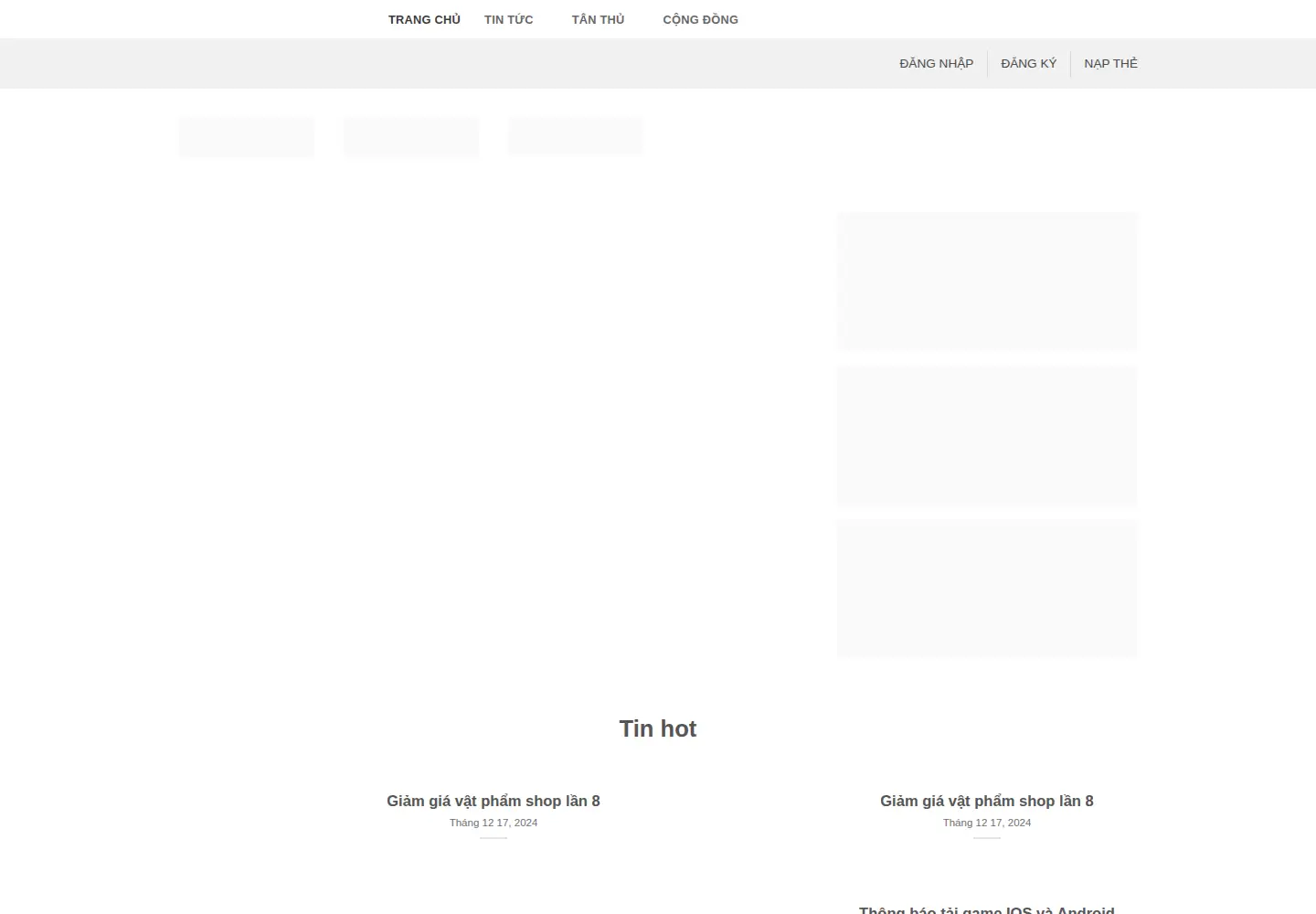Go to the TRANG CHỦ home page
This screenshot has width=1316, height=914.
(x=424, y=19)
